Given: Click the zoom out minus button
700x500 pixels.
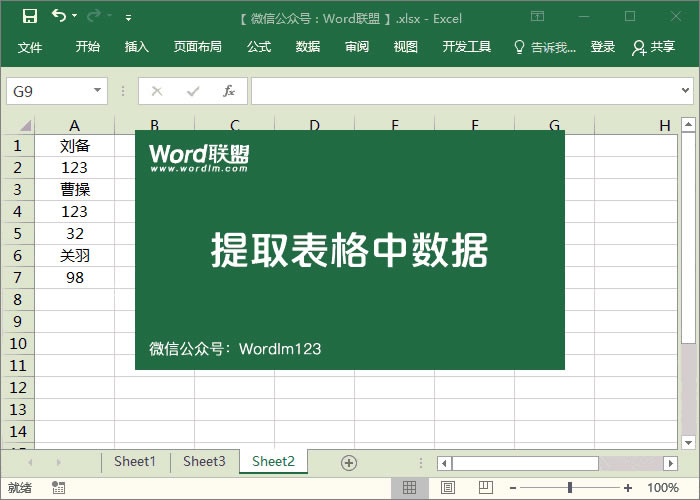Looking at the screenshot, I should [x=513, y=488].
